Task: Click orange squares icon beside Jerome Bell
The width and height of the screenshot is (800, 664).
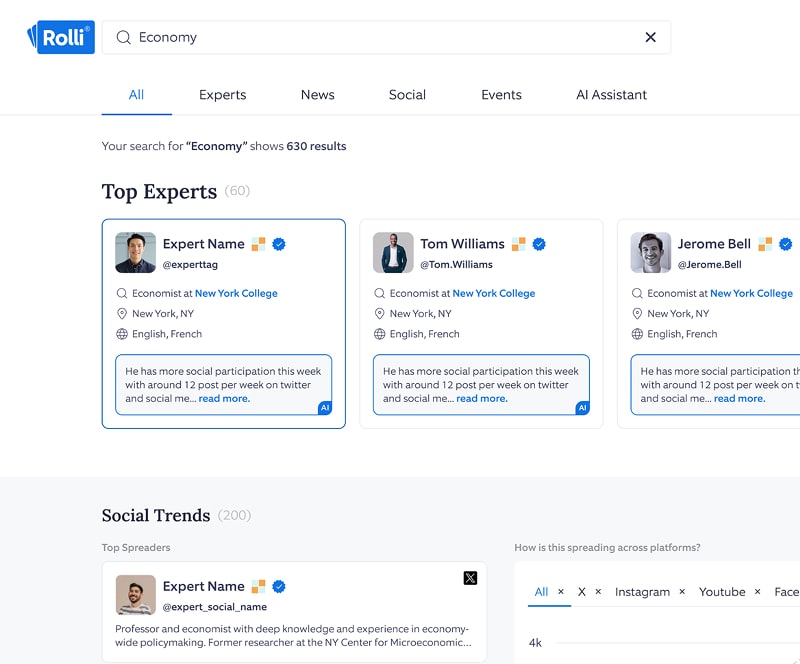Action: click(x=765, y=244)
